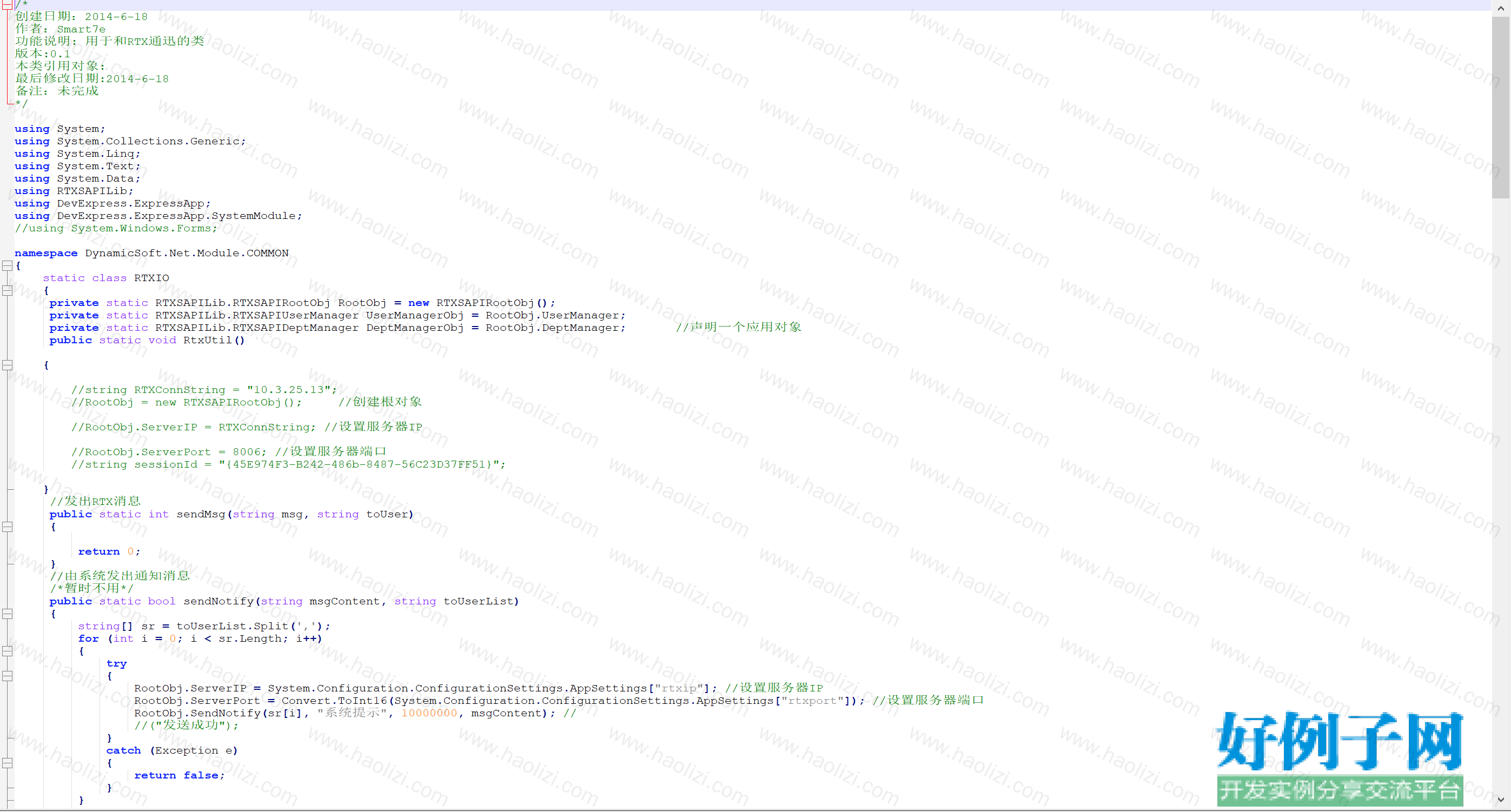The height and width of the screenshot is (812, 1511).
Task: Collapse the RtxUtil method body fold marker
Action: pos(7,365)
